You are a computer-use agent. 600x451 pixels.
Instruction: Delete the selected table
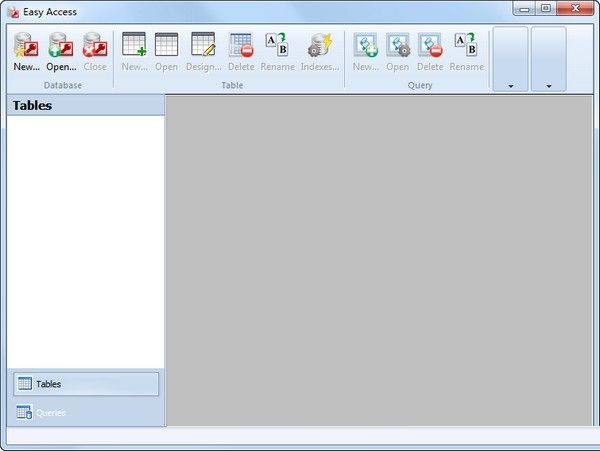pyautogui.click(x=241, y=52)
